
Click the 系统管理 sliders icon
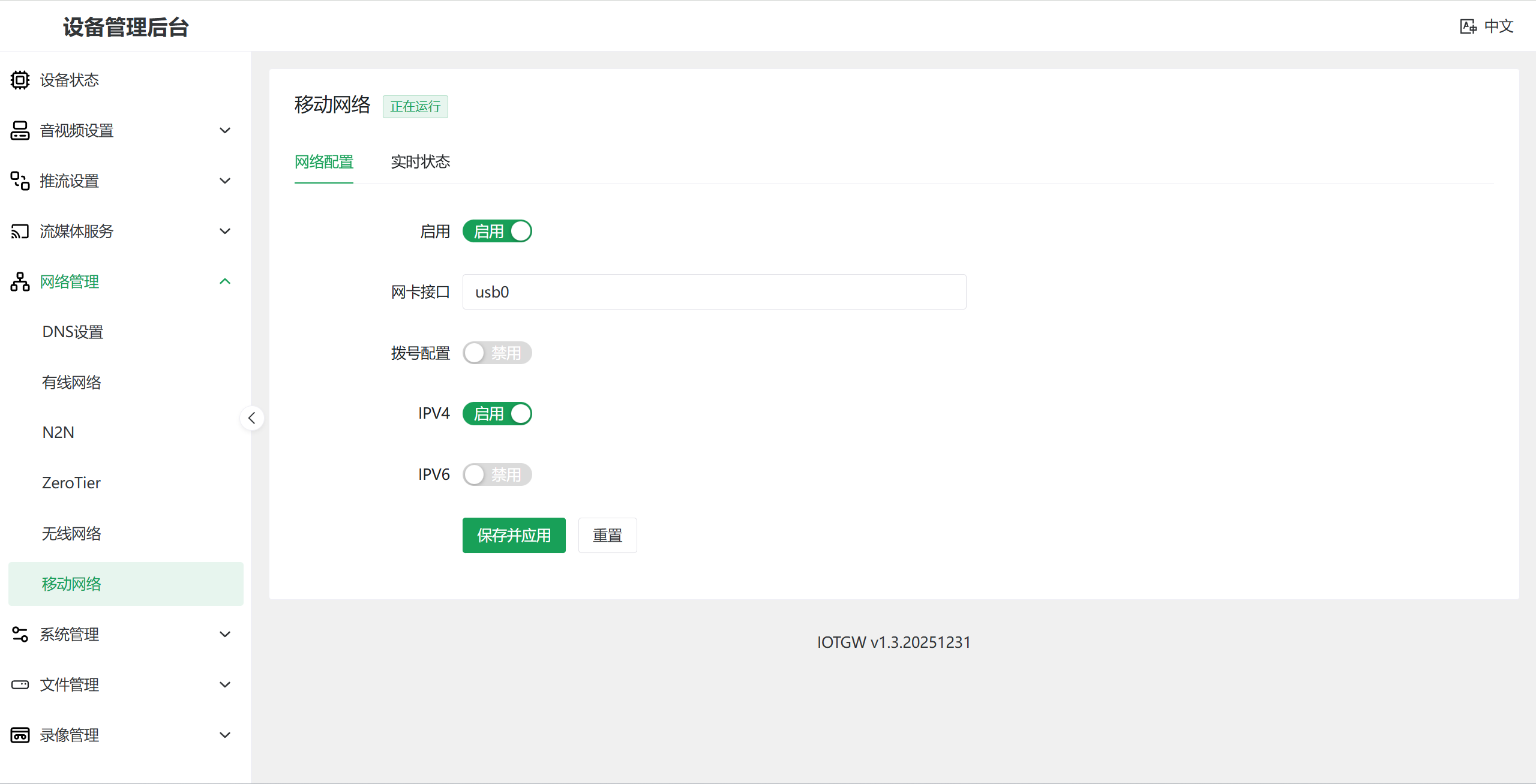point(20,634)
